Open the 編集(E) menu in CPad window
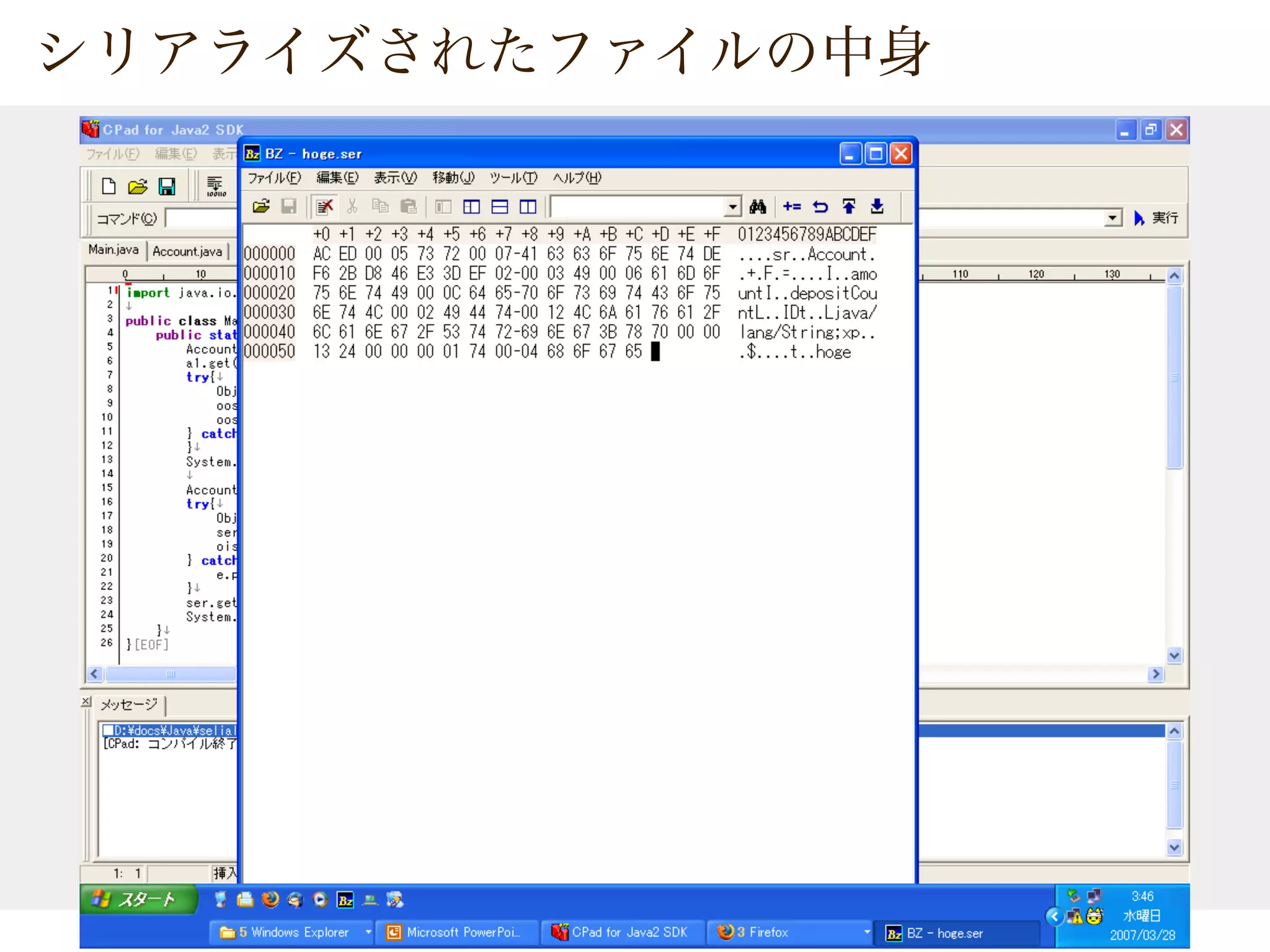Image resolution: width=1270 pixels, height=952 pixels. [x=175, y=154]
